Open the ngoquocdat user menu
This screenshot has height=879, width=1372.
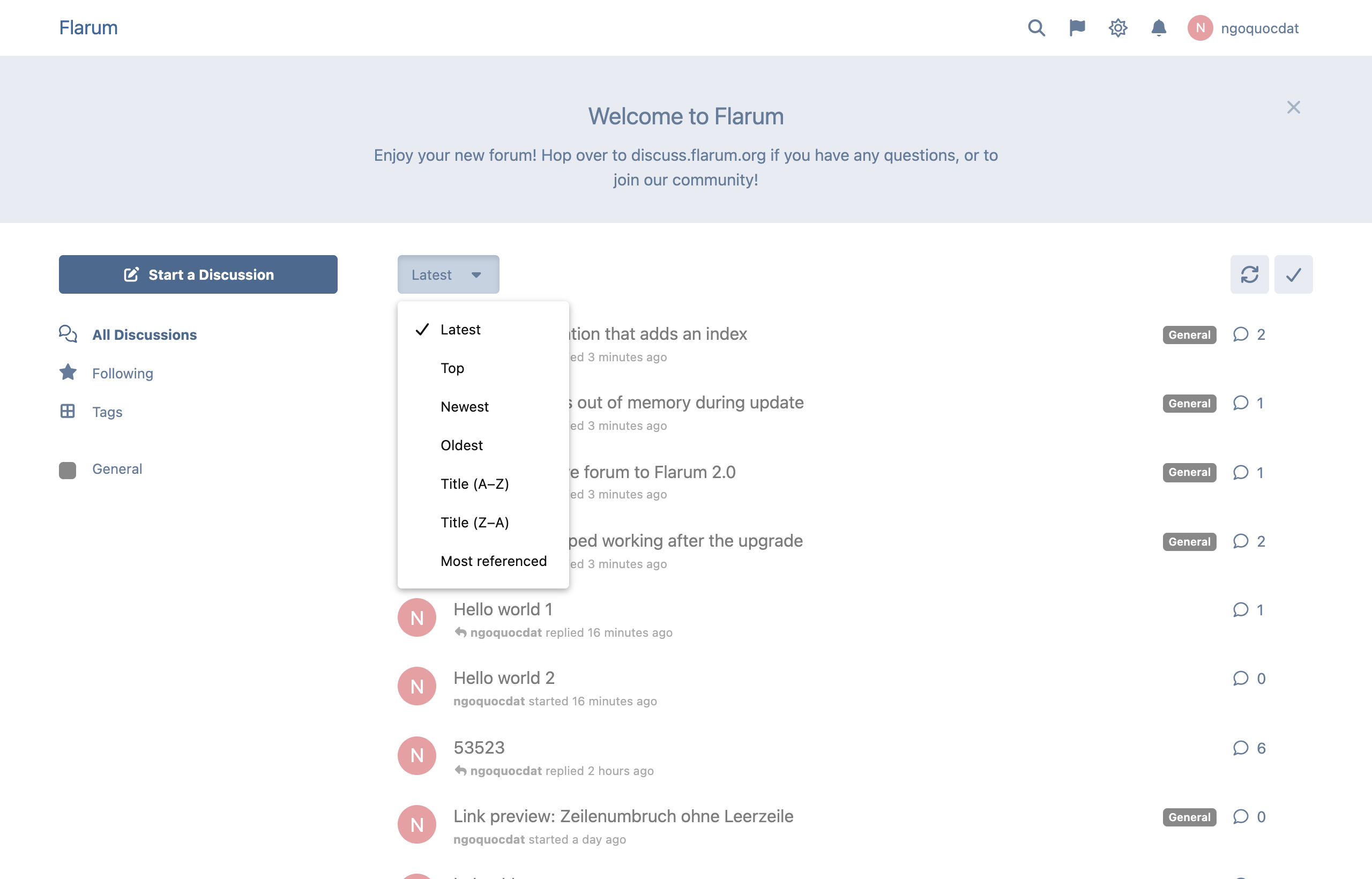pos(1243,28)
